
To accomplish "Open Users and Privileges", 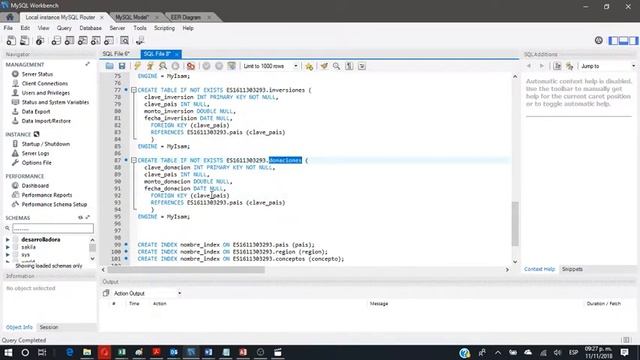I will [x=46, y=93].
